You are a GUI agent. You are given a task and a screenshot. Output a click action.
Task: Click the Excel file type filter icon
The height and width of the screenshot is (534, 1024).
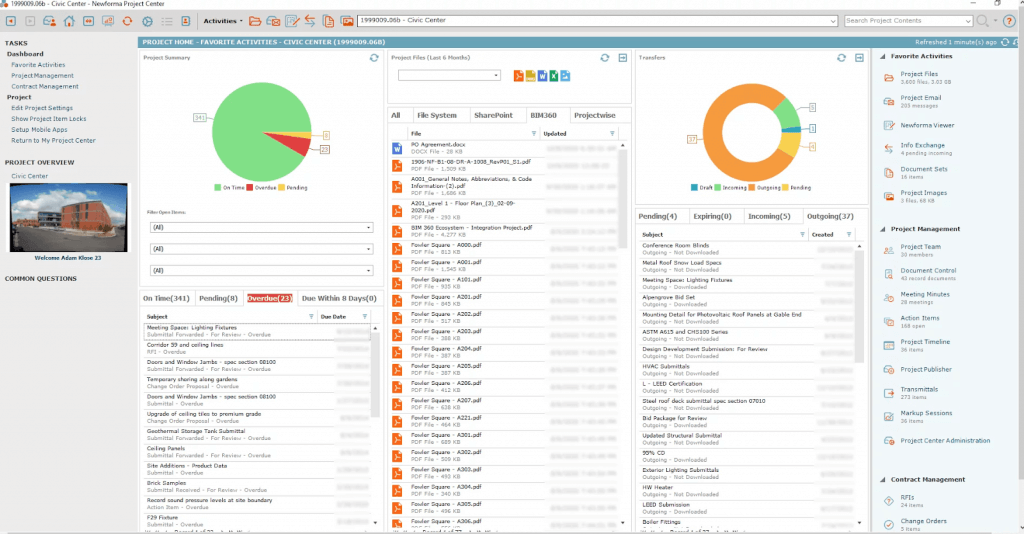pyautogui.click(x=554, y=76)
